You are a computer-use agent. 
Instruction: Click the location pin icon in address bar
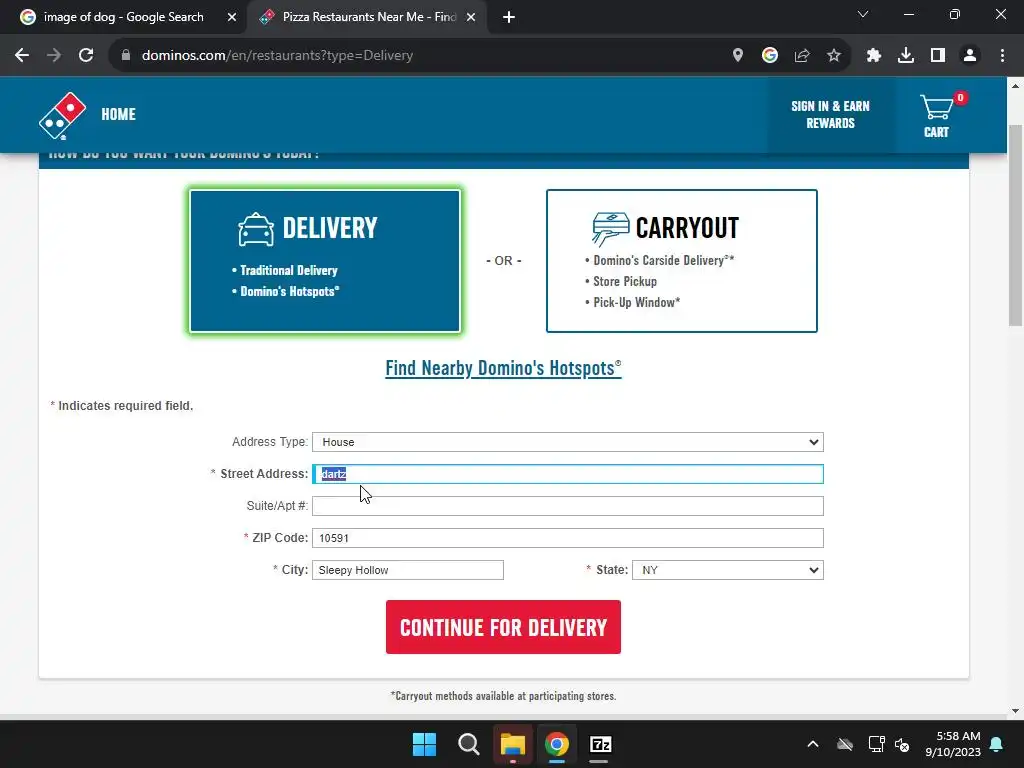point(738,56)
